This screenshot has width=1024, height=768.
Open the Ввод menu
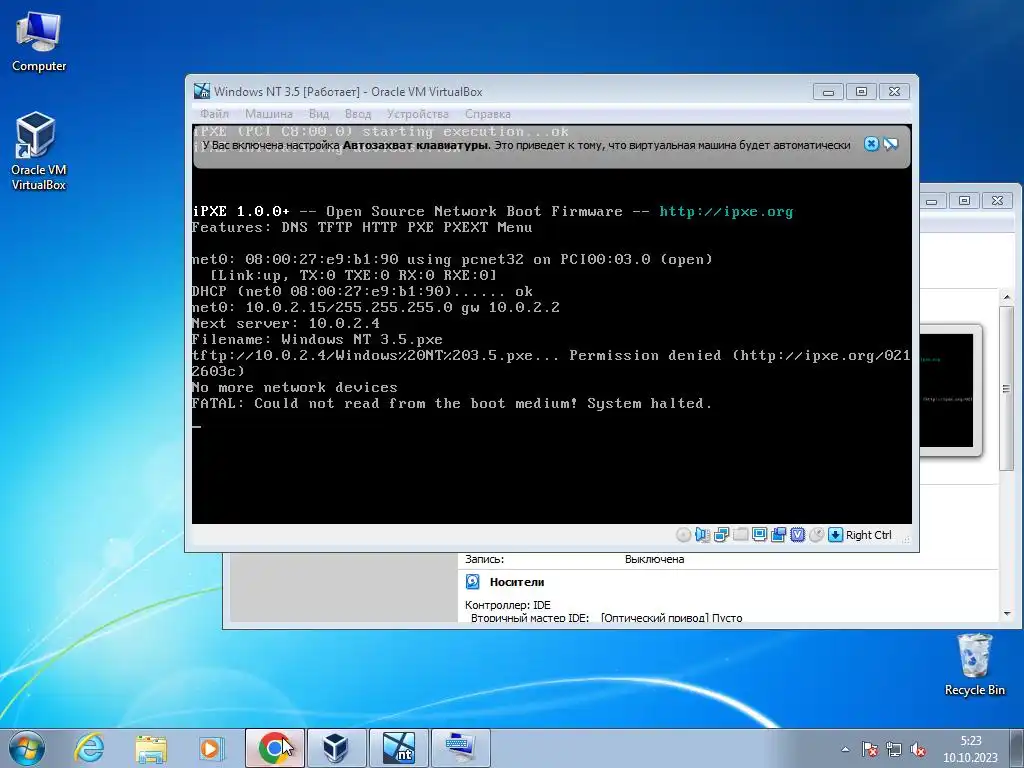tap(358, 114)
